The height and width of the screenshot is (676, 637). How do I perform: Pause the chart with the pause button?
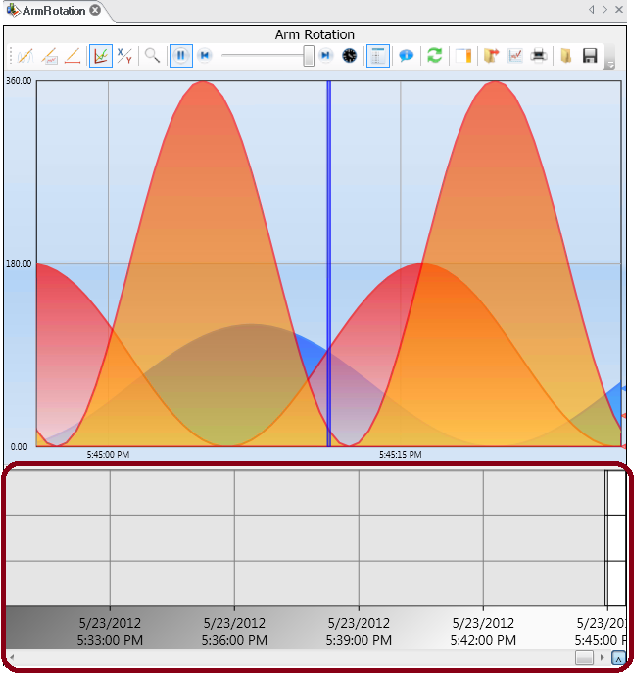181,56
